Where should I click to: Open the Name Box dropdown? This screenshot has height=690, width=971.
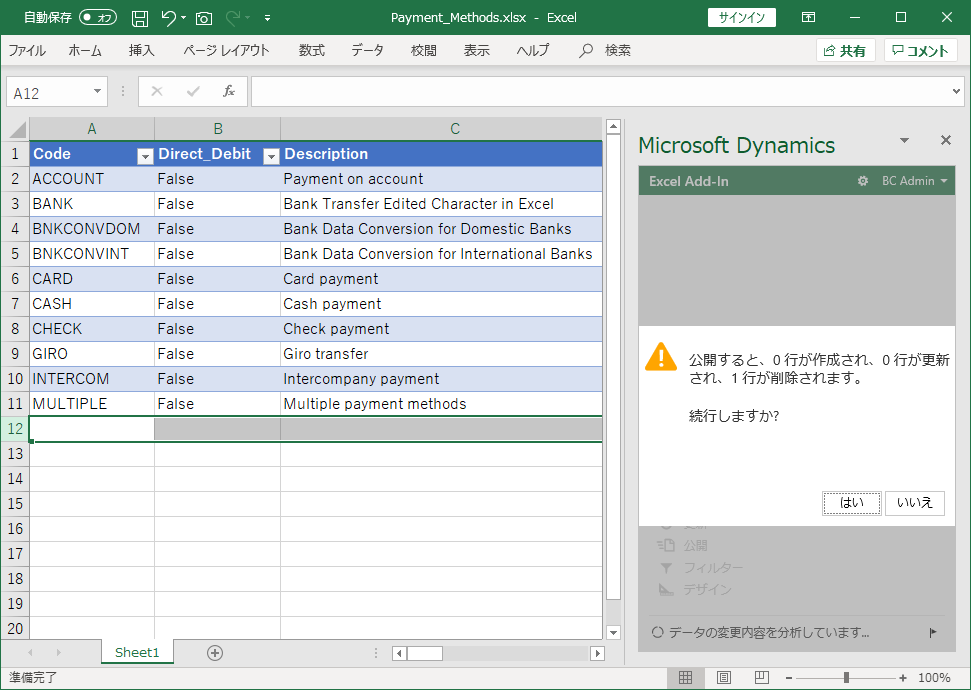[97, 92]
